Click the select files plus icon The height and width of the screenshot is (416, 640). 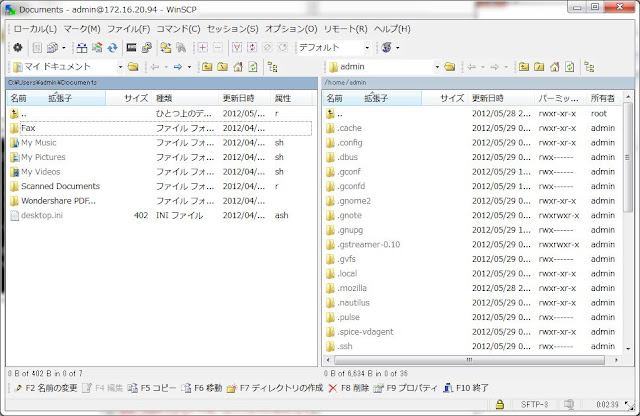tap(202, 48)
